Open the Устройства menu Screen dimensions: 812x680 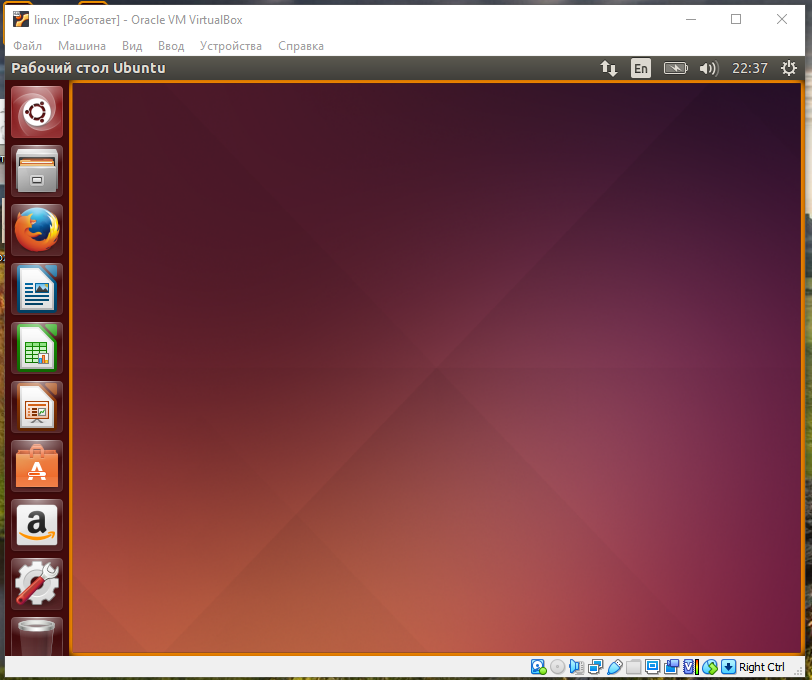(x=231, y=46)
